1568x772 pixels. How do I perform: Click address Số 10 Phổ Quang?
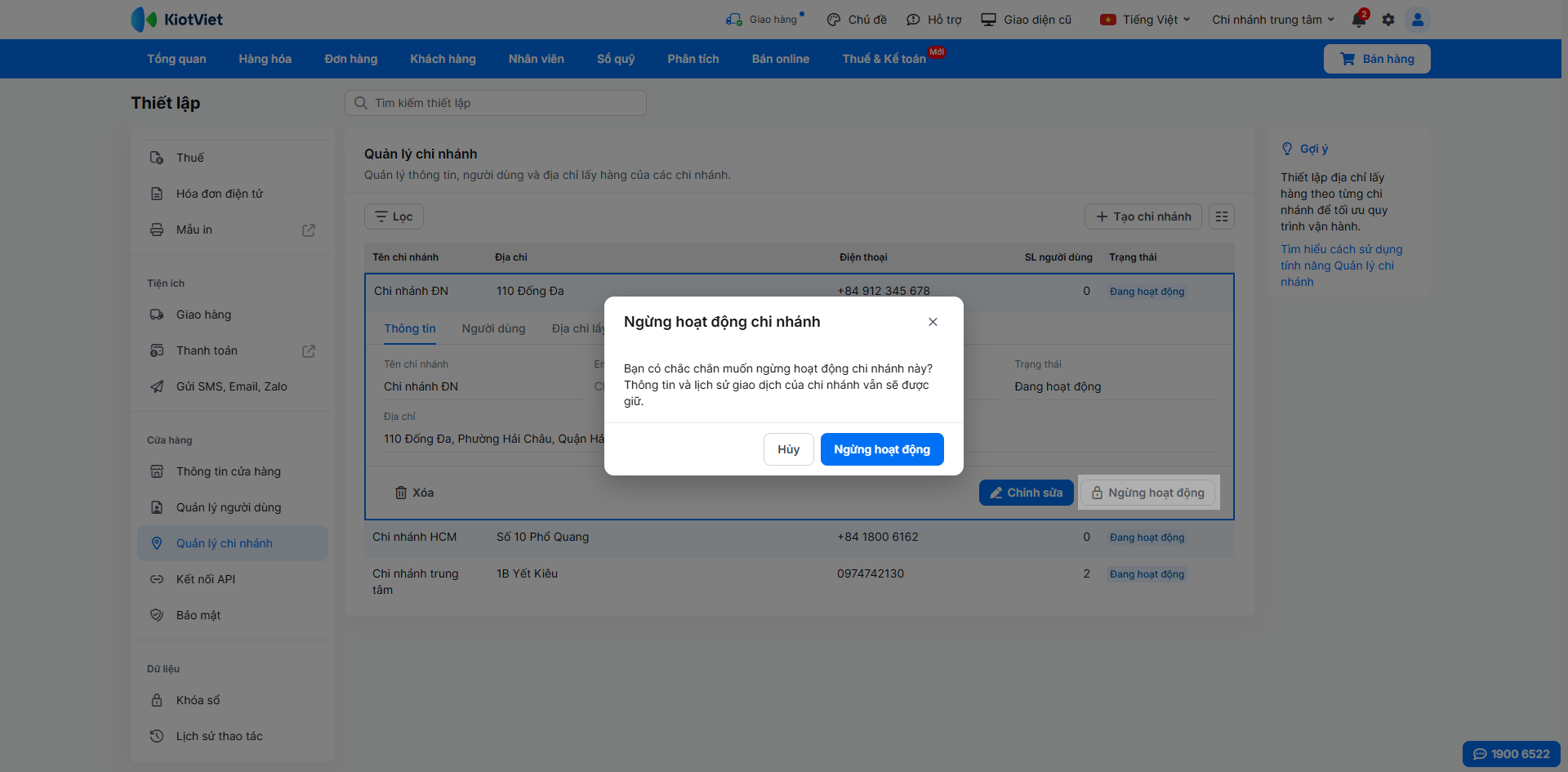click(542, 537)
